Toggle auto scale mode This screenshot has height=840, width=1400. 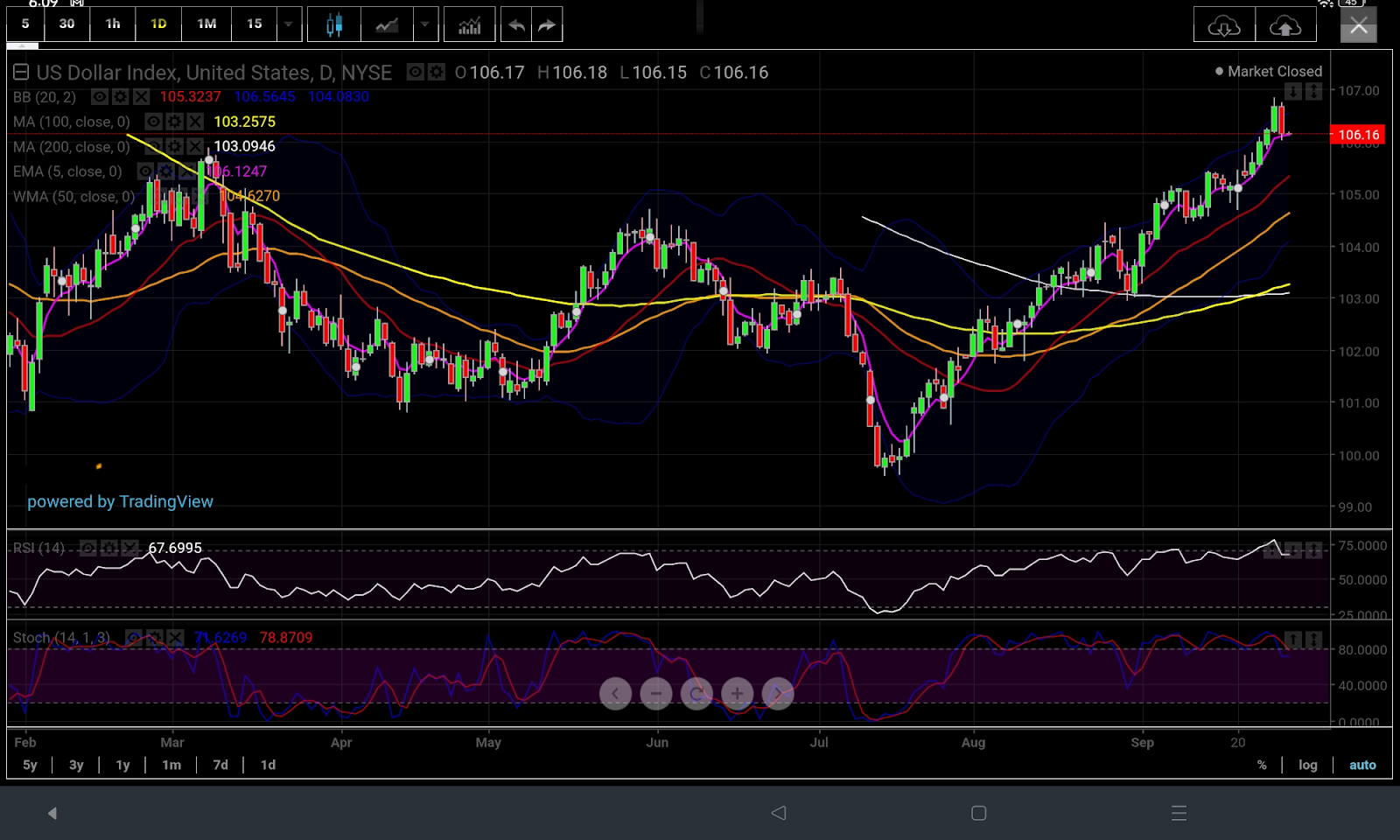coord(1362,765)
